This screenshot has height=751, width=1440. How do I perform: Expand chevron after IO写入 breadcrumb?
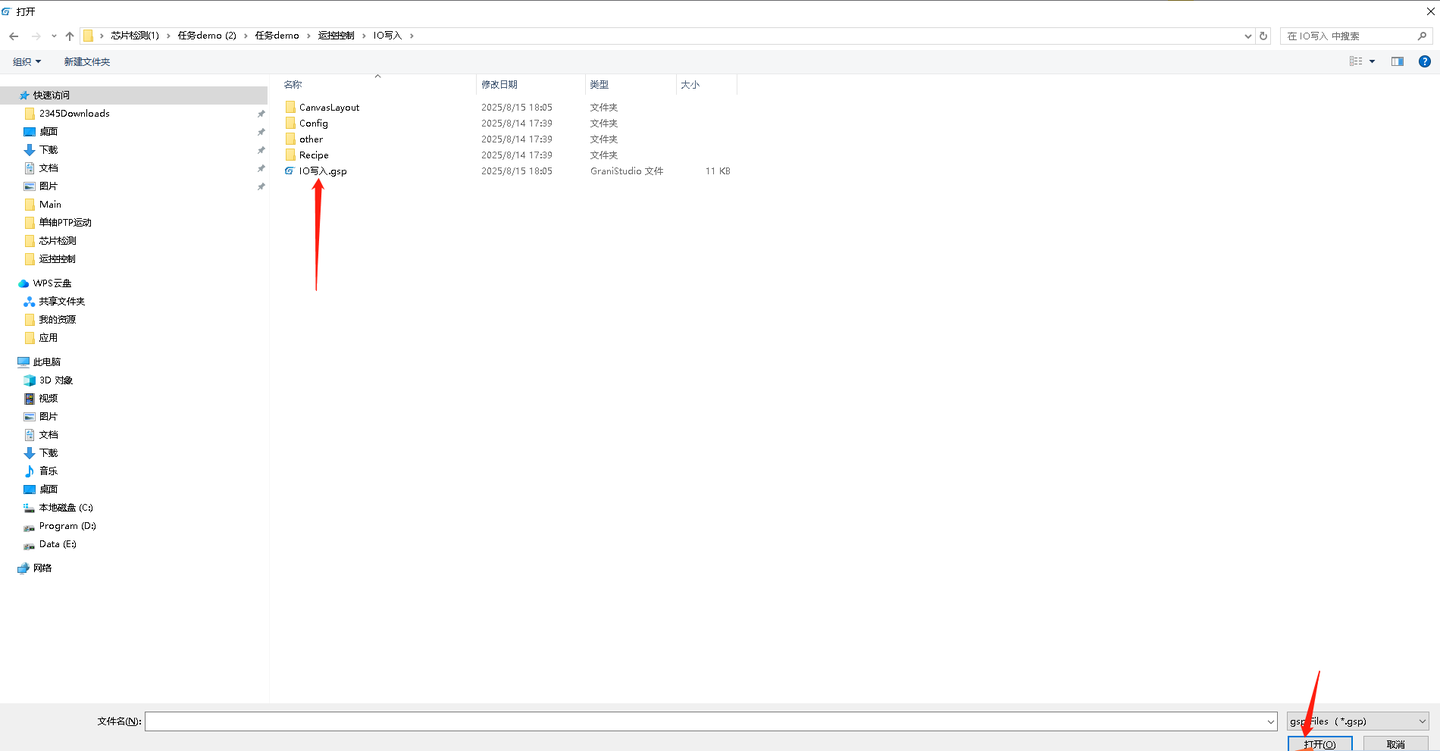point(411,36)
